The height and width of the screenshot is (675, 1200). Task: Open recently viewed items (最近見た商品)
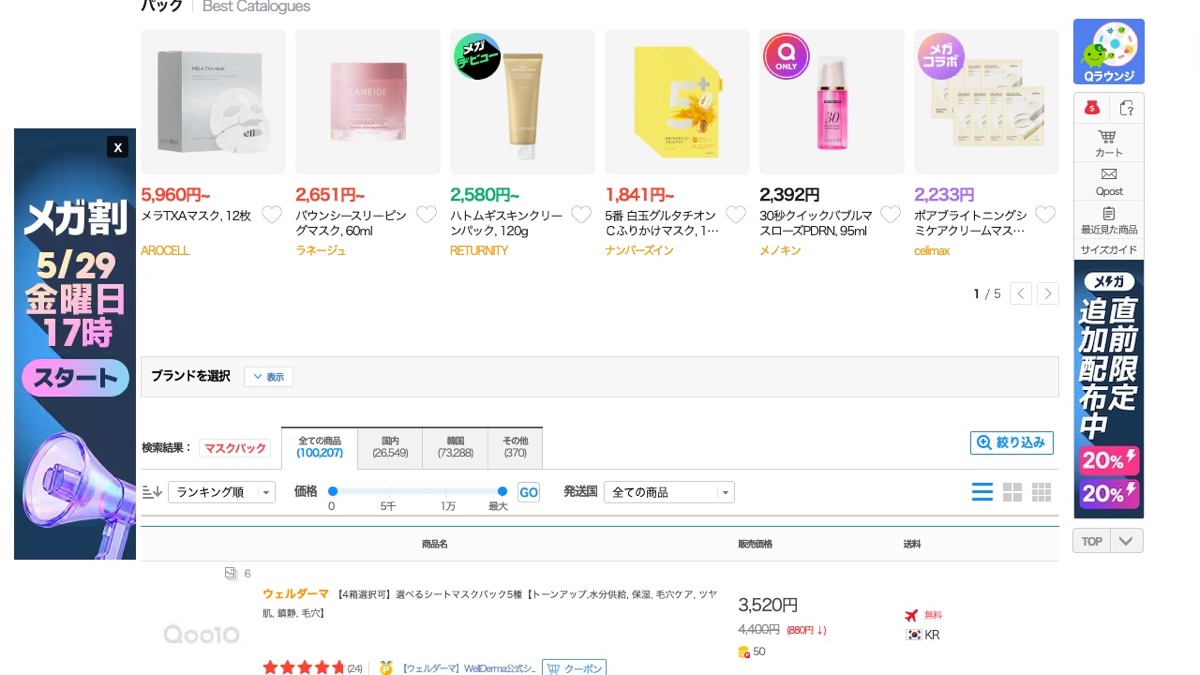point(1108,220)
